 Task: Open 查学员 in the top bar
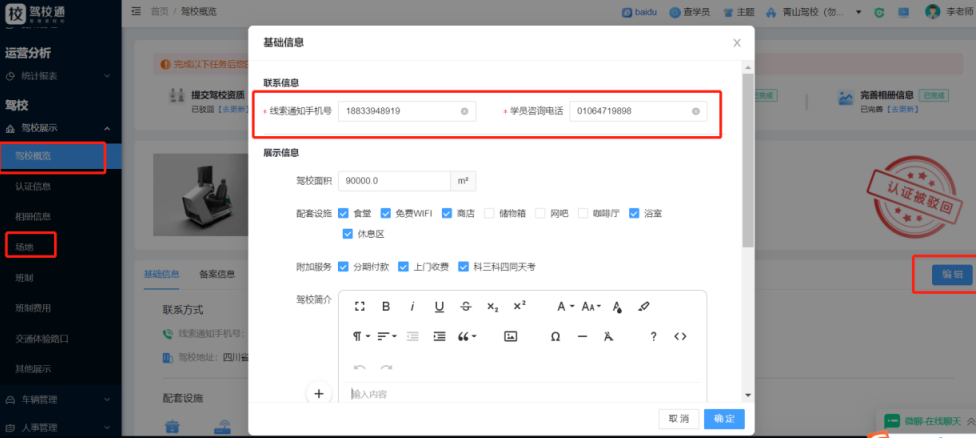[690, 12]
